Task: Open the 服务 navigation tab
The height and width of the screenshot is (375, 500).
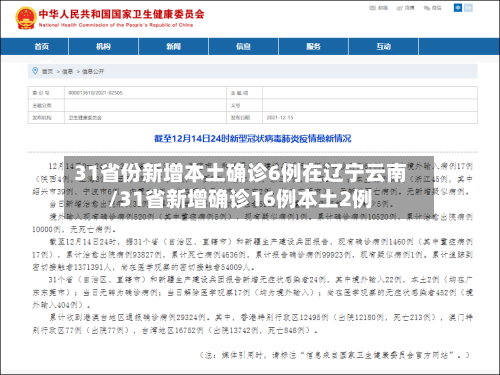Action: [x=313, y=47]
